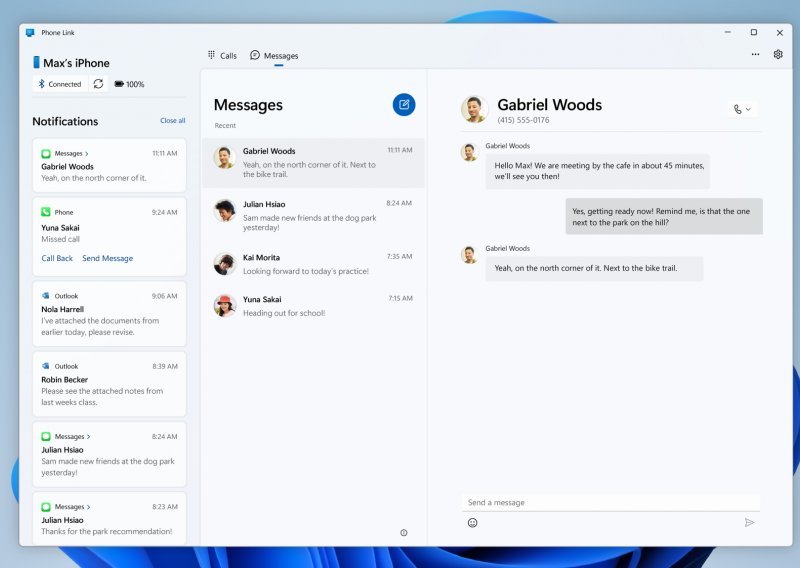800x568 pixels.
Task: Click the battery 100% indicator
Action: point(129,84)
